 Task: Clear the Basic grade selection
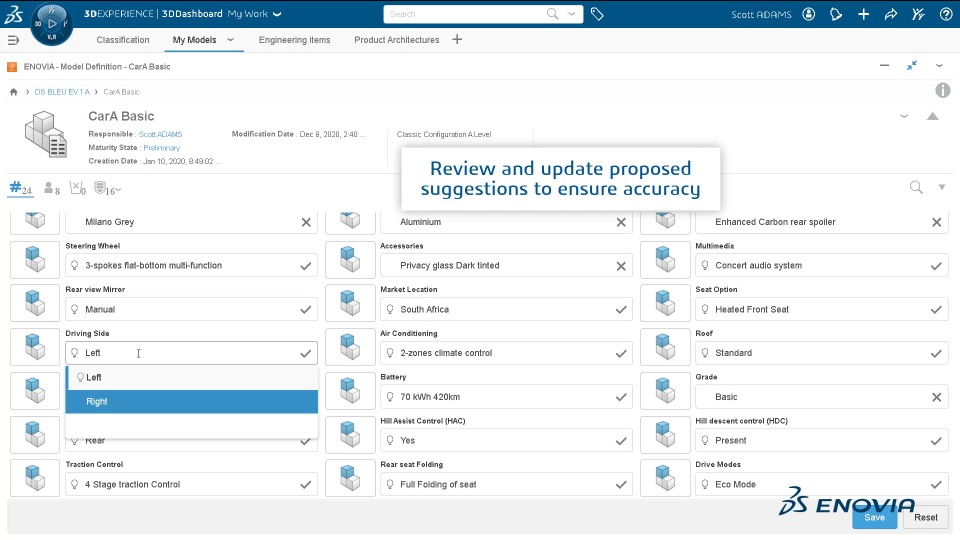pos(937,397)
